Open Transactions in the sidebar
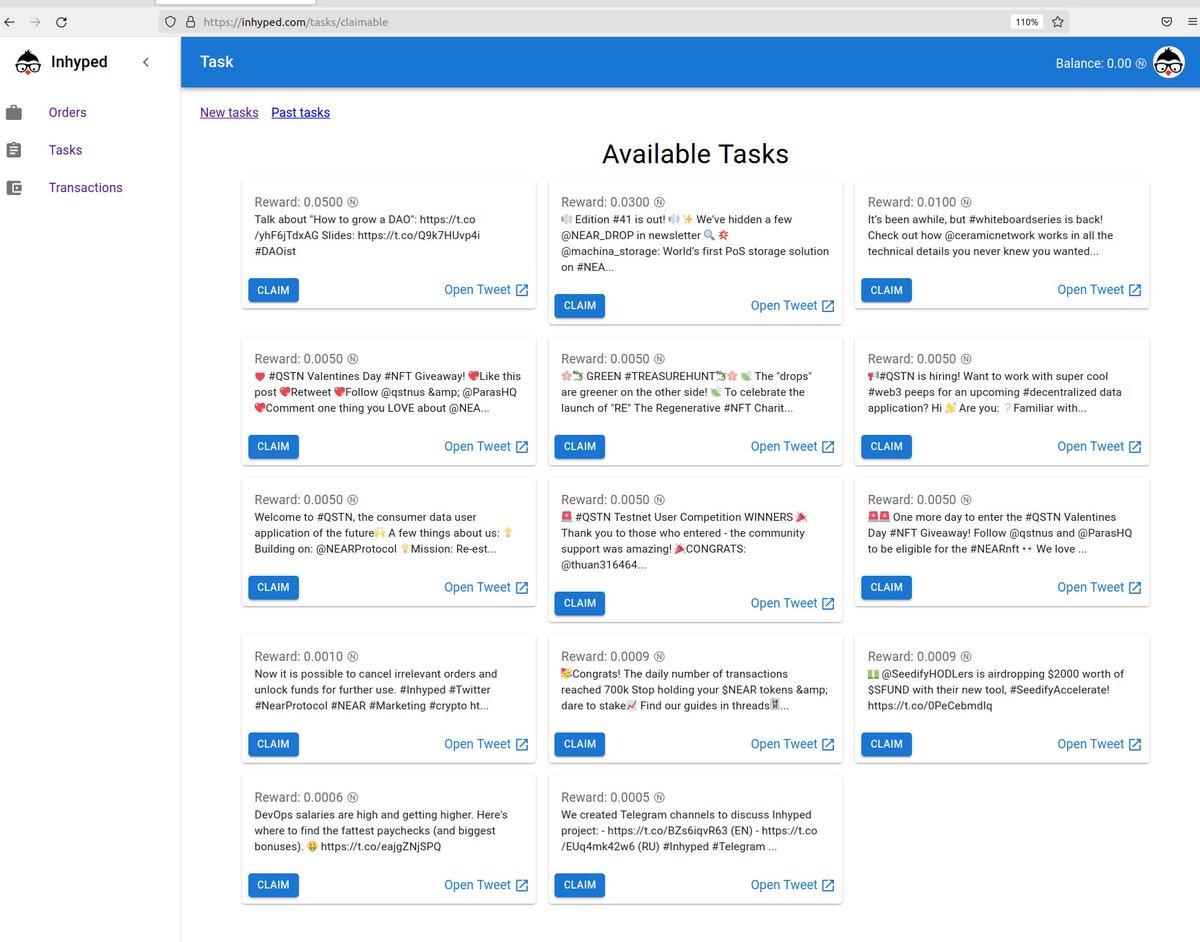 pos(86,188)
